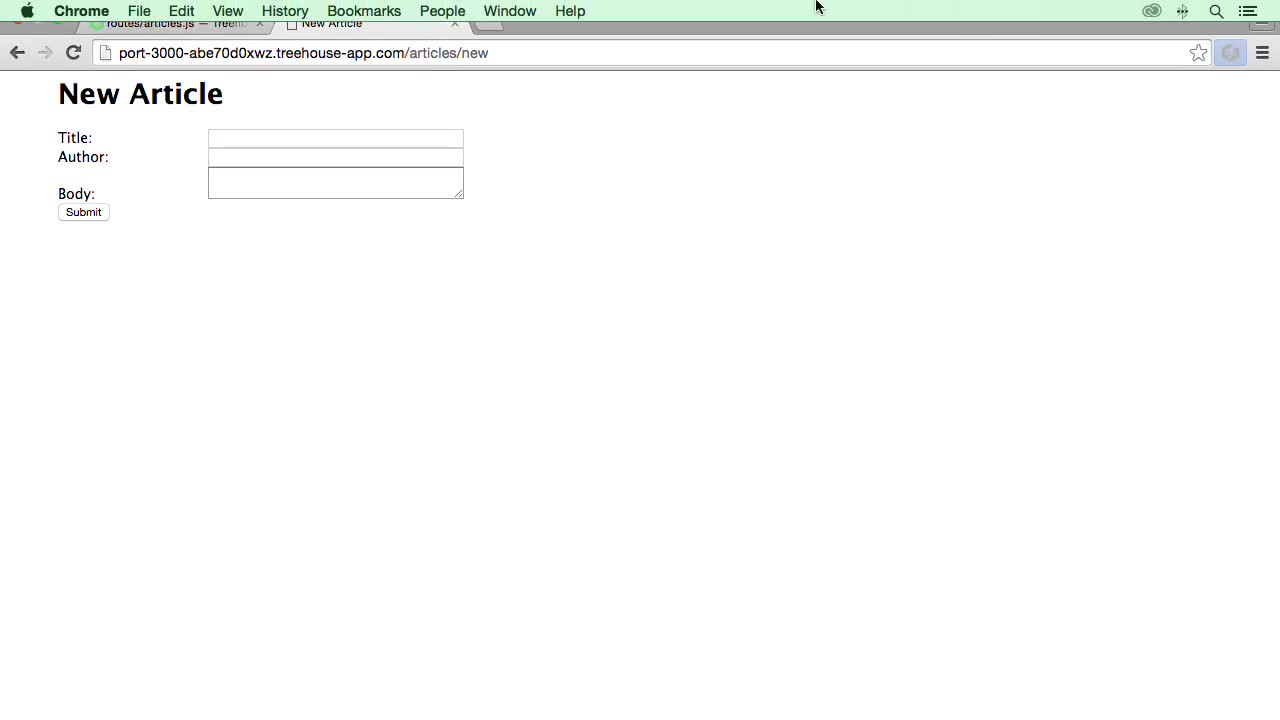Open the Bookmarks menu
This screenshot has width=1280, height=720.
[x=364, y=11]
